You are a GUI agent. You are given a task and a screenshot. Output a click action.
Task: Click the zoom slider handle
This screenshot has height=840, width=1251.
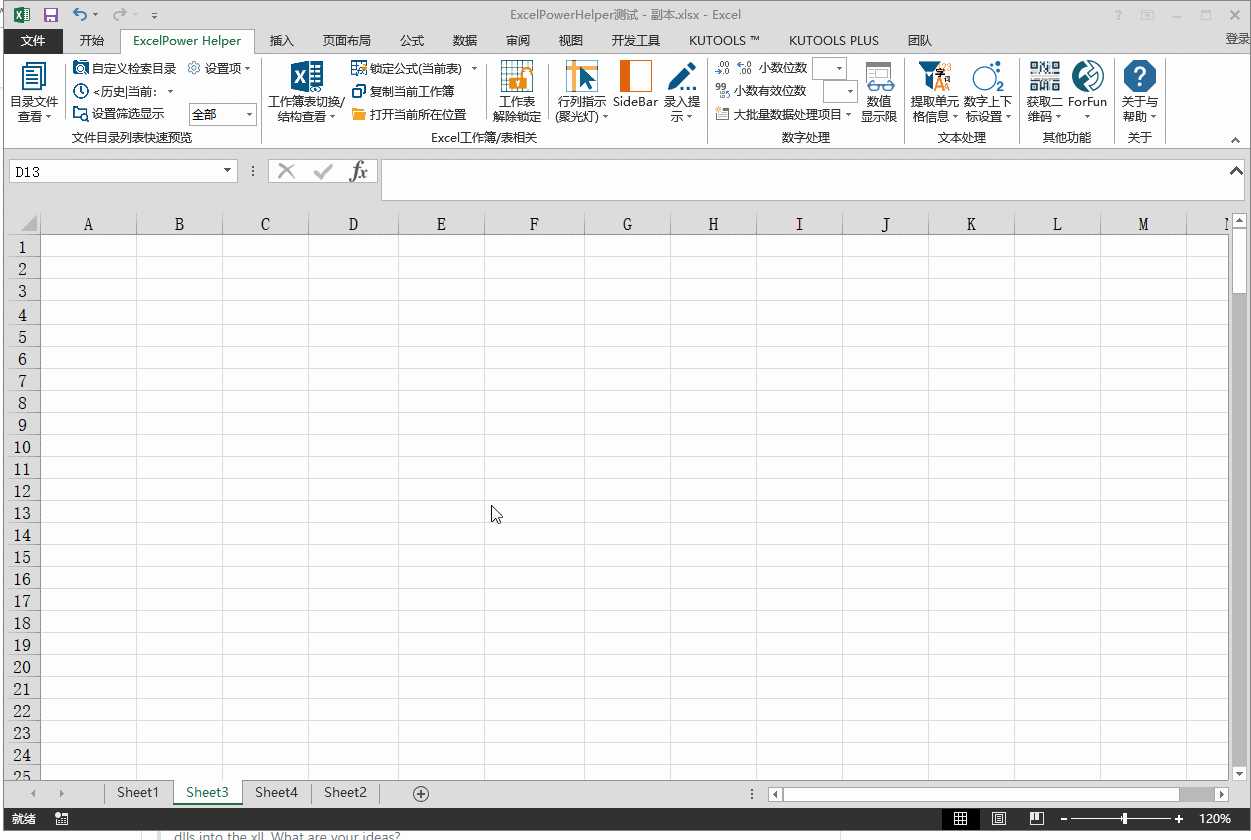(1125, 819)
